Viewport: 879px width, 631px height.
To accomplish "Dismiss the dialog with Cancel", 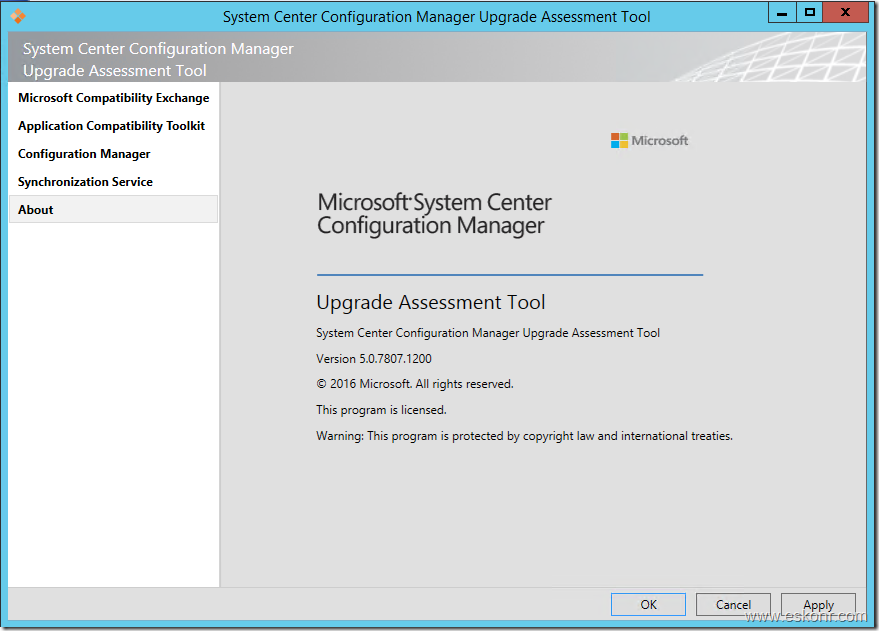I will pos(733,604).
